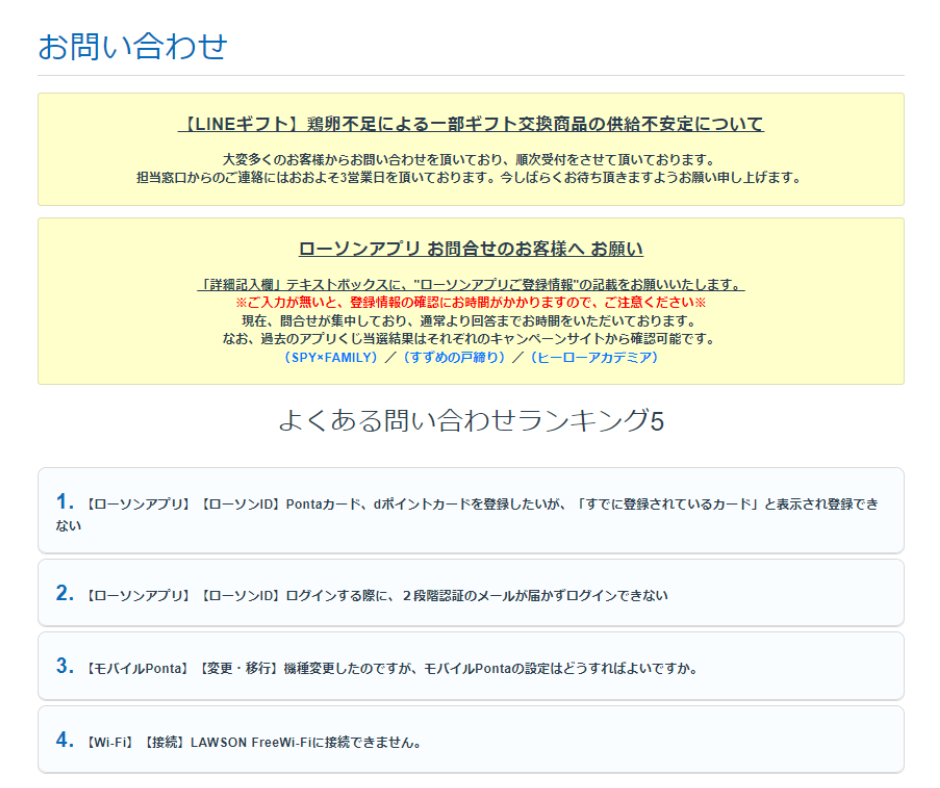Viewport: 940px width, 788px height.
Task: Click the 担当窓口からのご連絡 3営業日 text line
Action: point(471,178)
